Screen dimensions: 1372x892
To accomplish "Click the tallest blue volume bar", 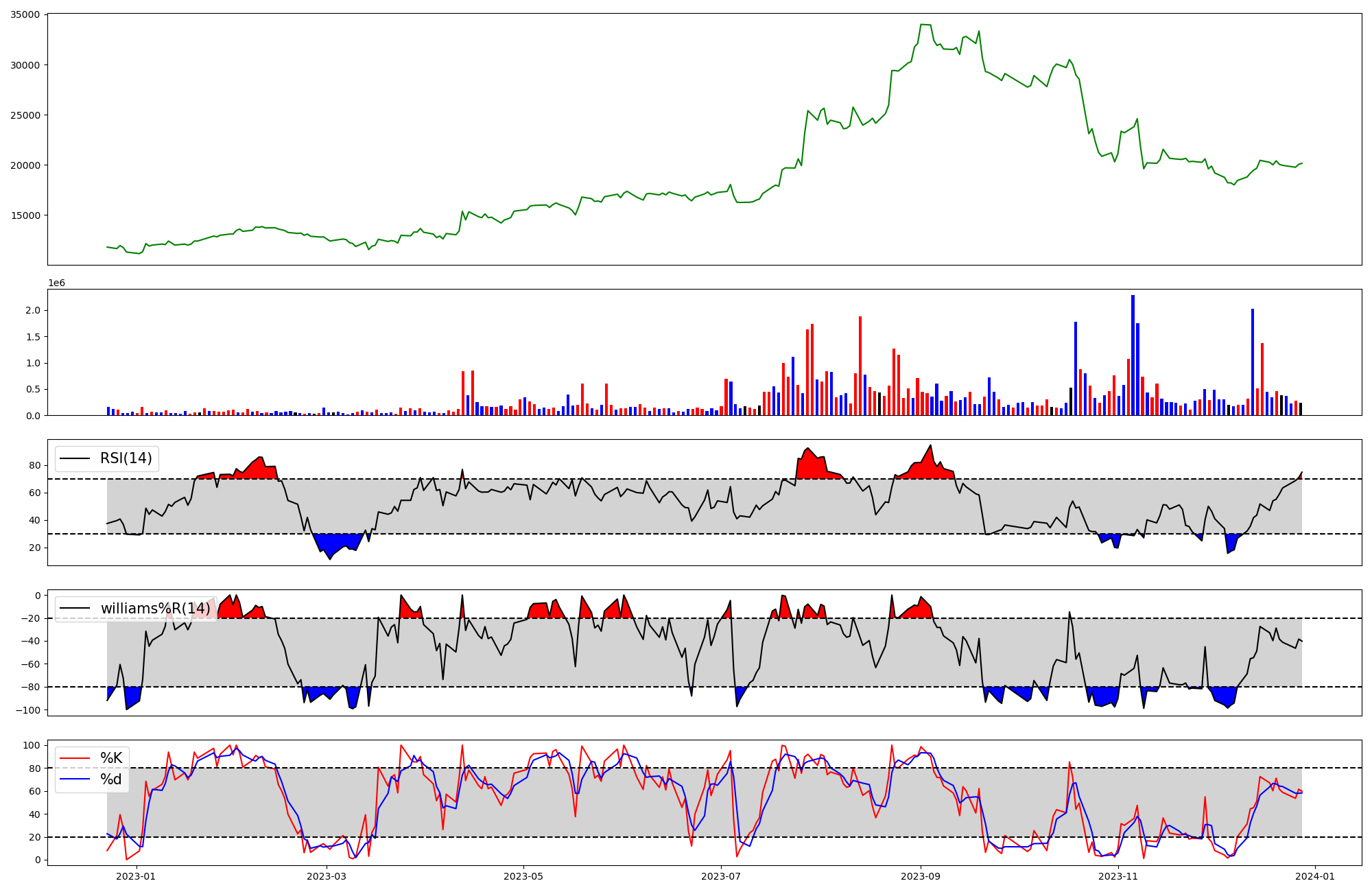I will coord(1133,355).
